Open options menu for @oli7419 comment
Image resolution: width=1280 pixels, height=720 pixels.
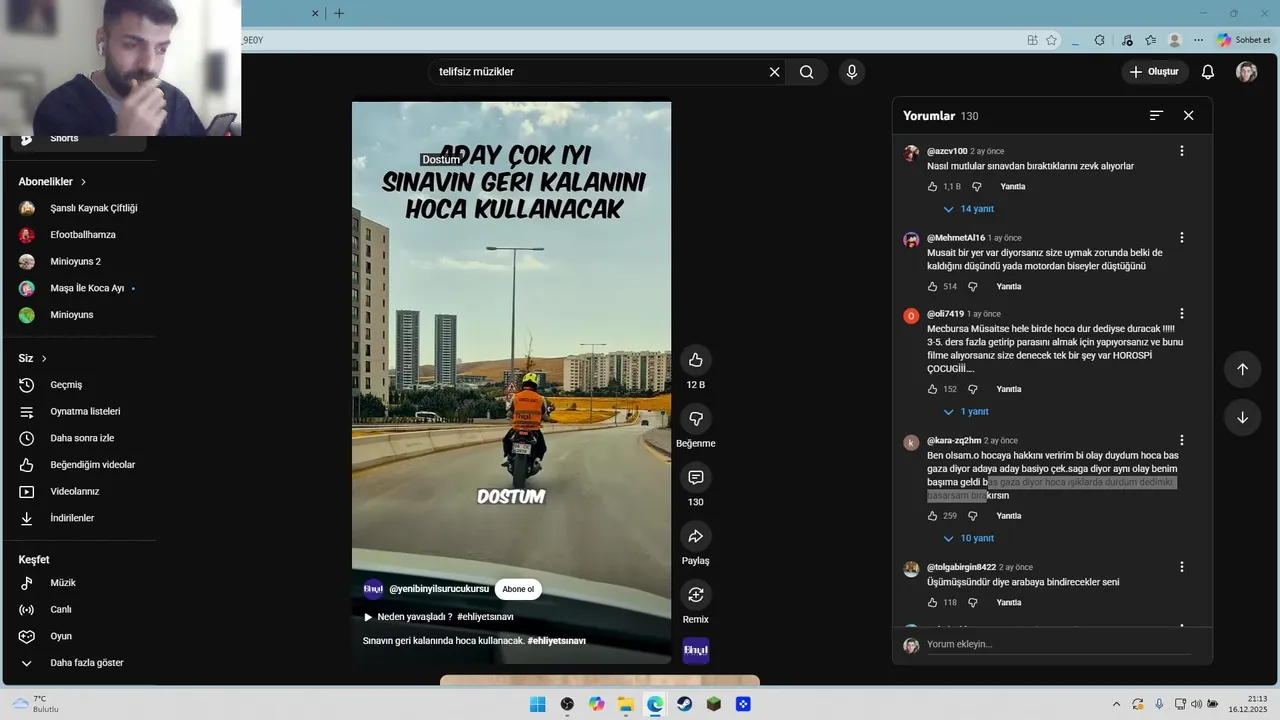1182,314
